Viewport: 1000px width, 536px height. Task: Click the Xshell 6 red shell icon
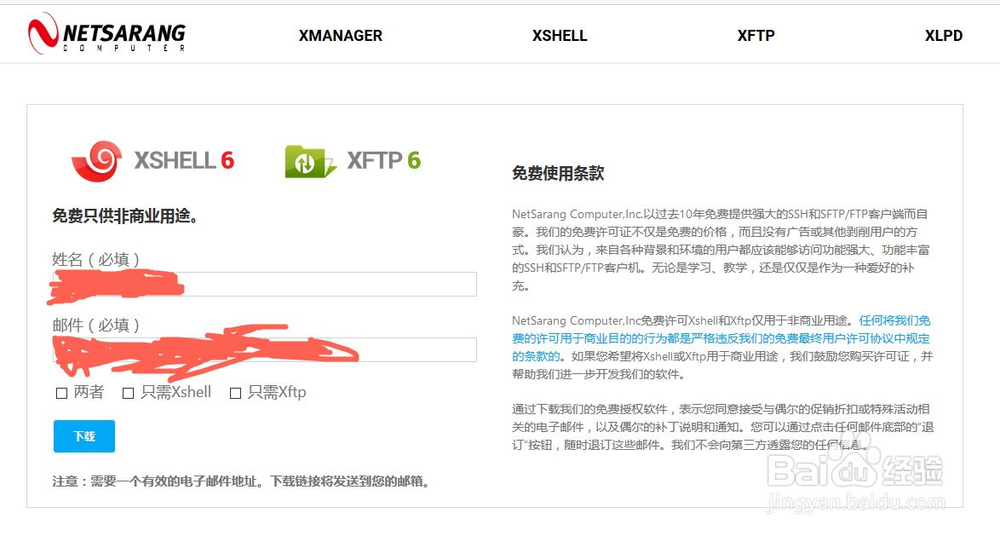tap(97, 161)
